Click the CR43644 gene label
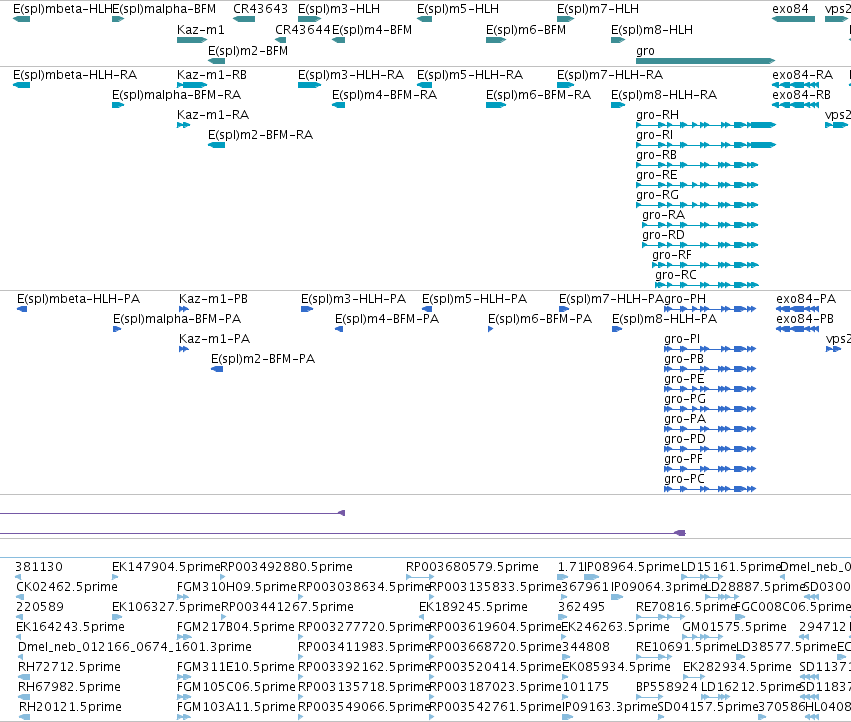Screen dimensions: 851x722 303,30
